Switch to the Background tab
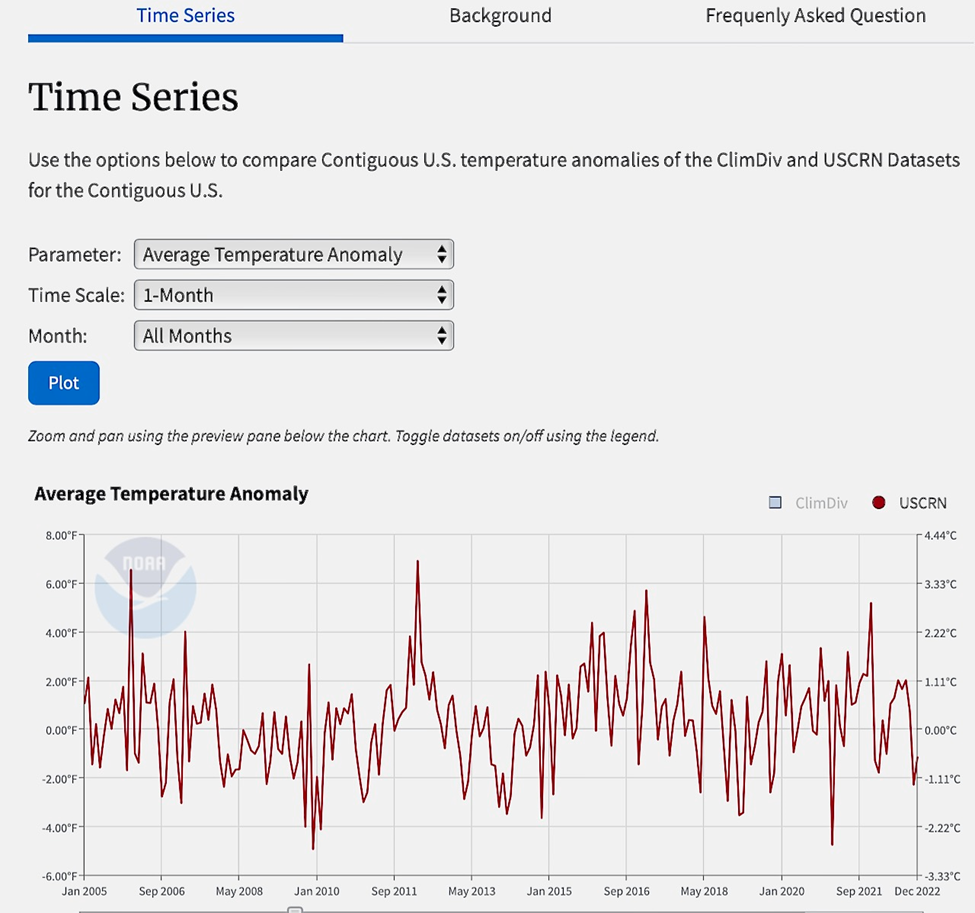975x913 pixels. coord(500,16)
